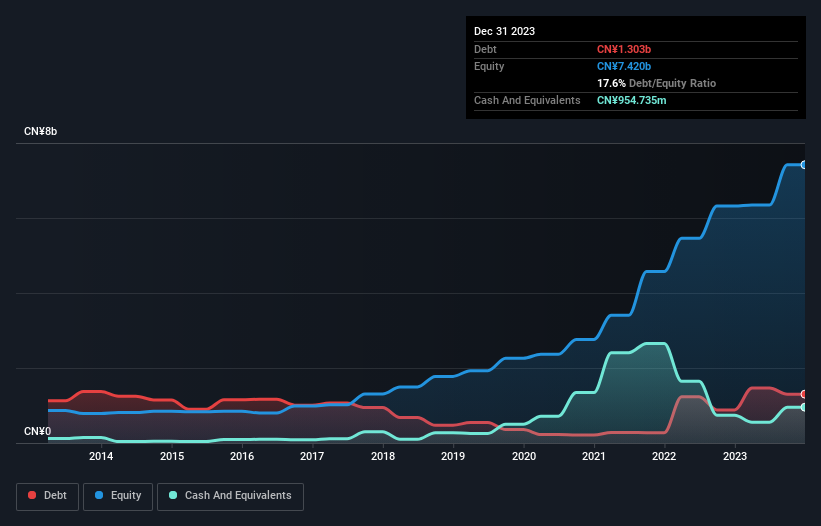The image size is (821, 526).
Task: Select the 2021 x-axis label
Action: tap(594, 456)
